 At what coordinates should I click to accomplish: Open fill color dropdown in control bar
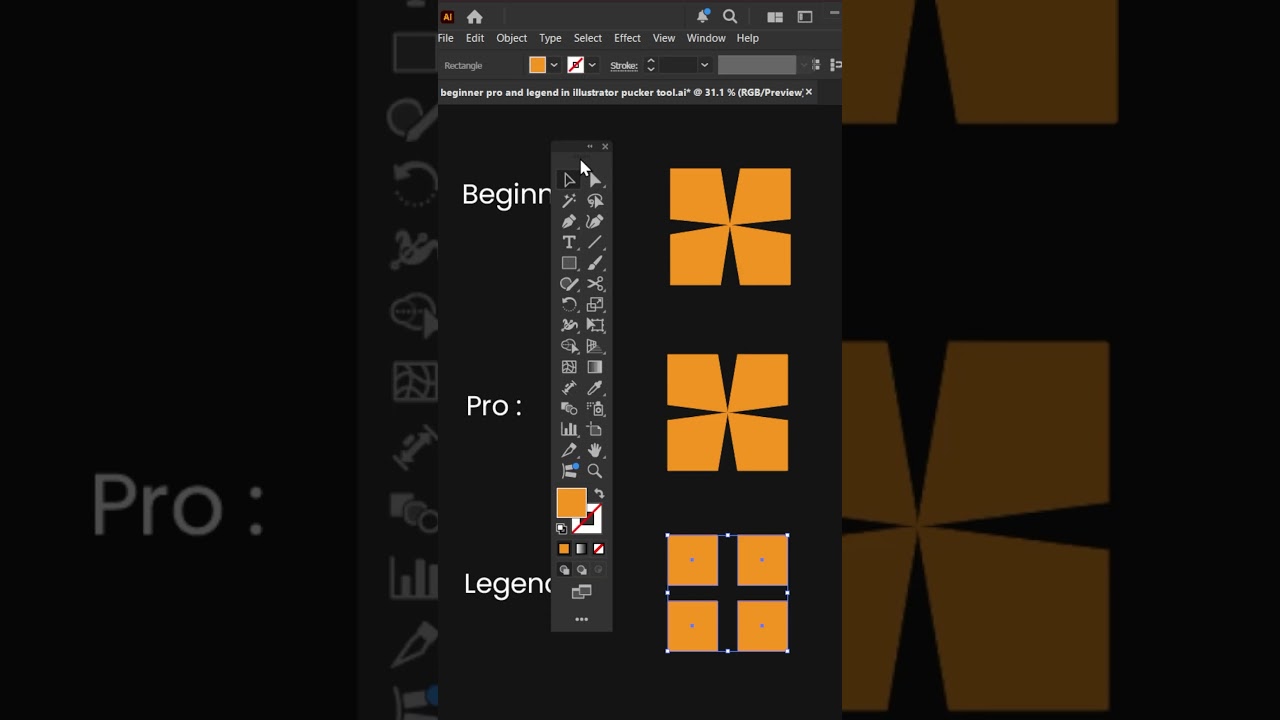(x=554, y=65)
